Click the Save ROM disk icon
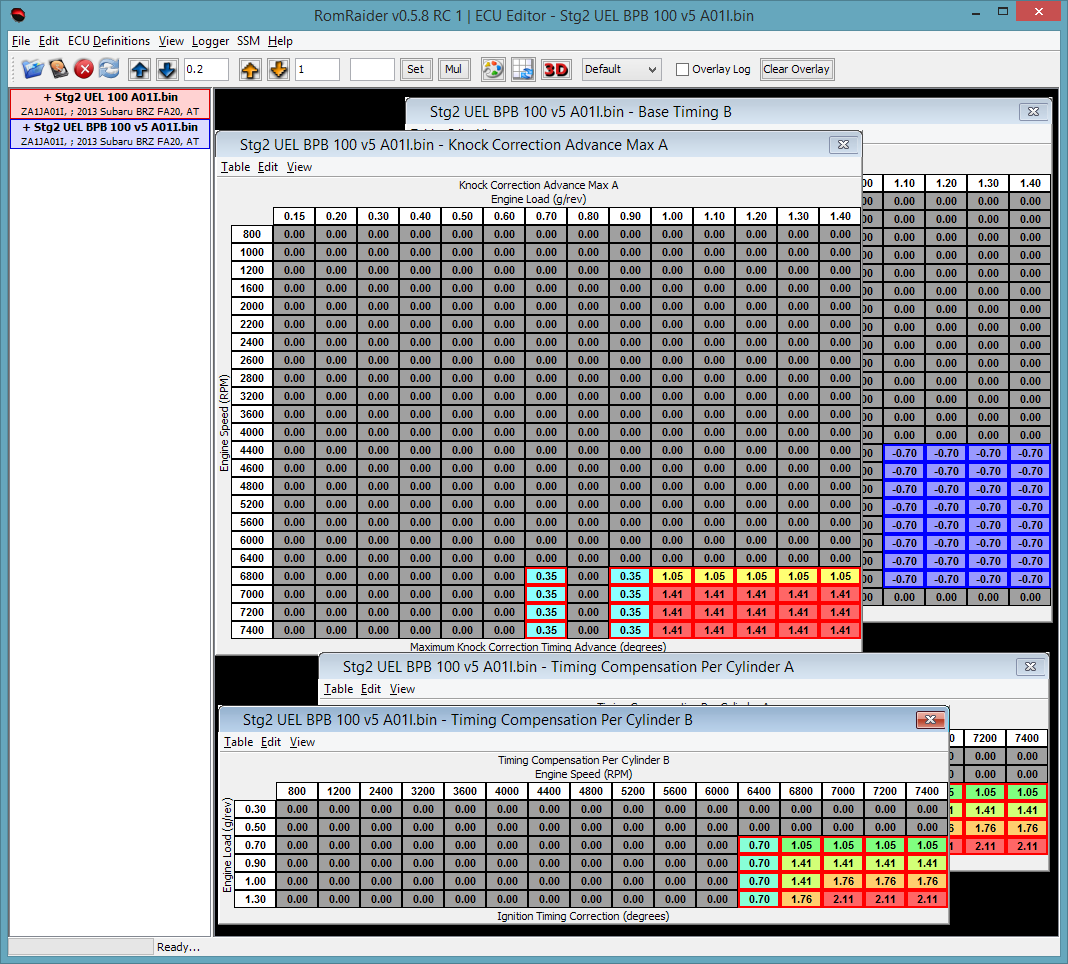The image size is (1068, 964). 59,69
